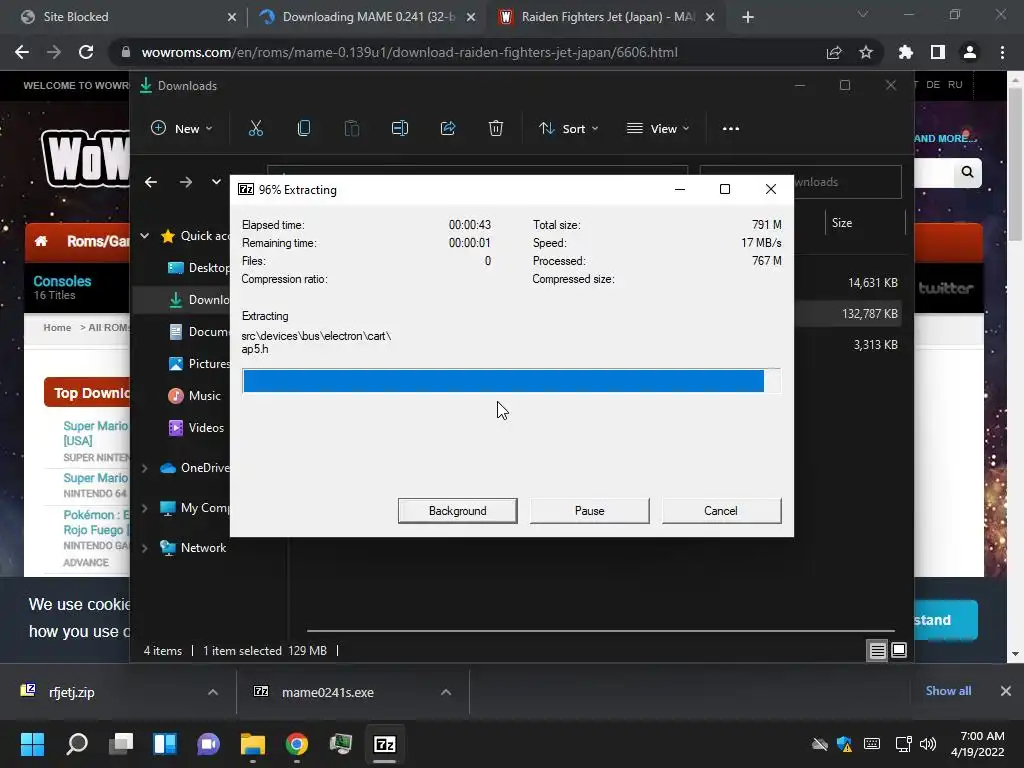The image size is (1024, 768).
Task: Open File Explorer from taskbar
Action: coord(253,744)
